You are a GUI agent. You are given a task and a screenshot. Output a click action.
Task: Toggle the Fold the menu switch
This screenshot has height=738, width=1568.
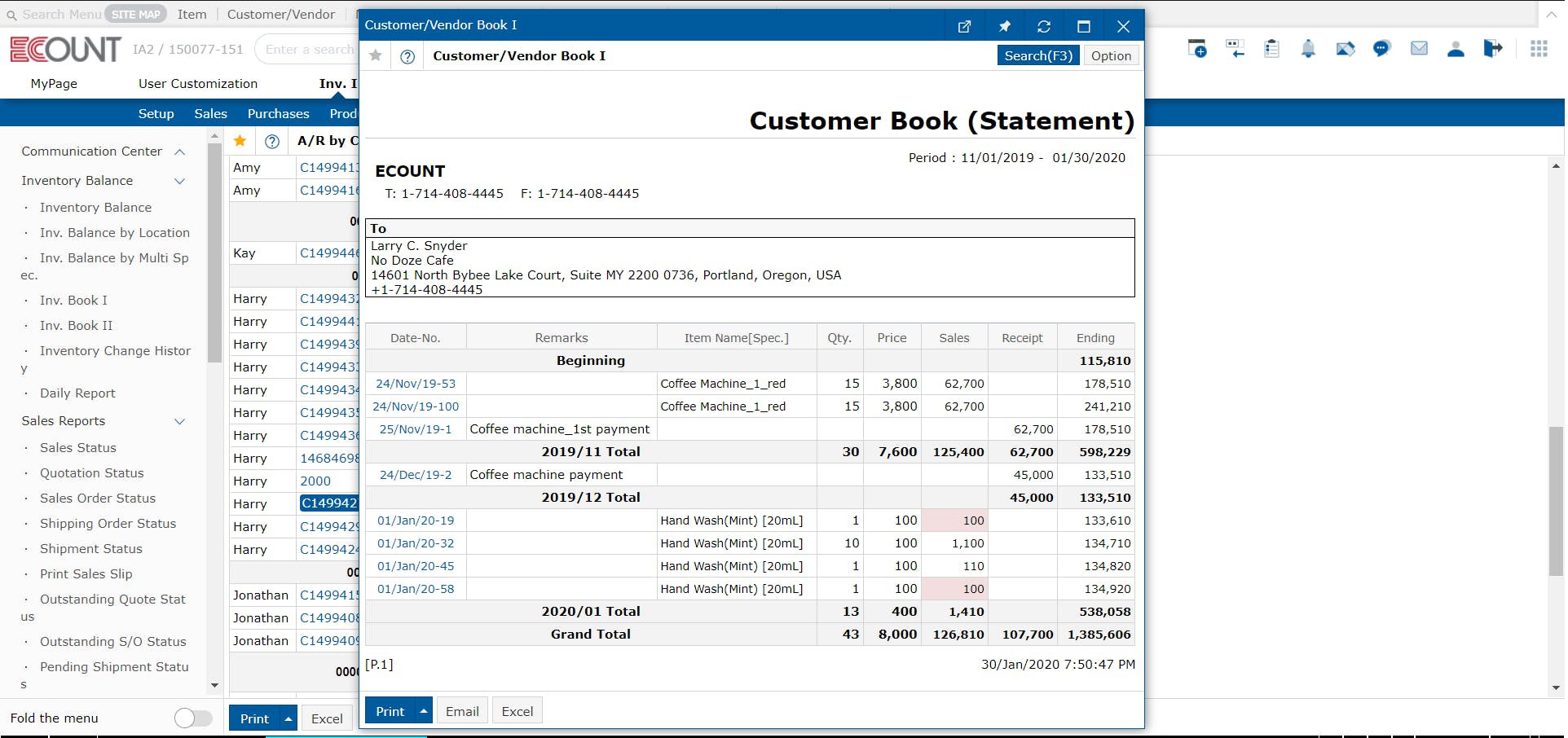[193, 718]
